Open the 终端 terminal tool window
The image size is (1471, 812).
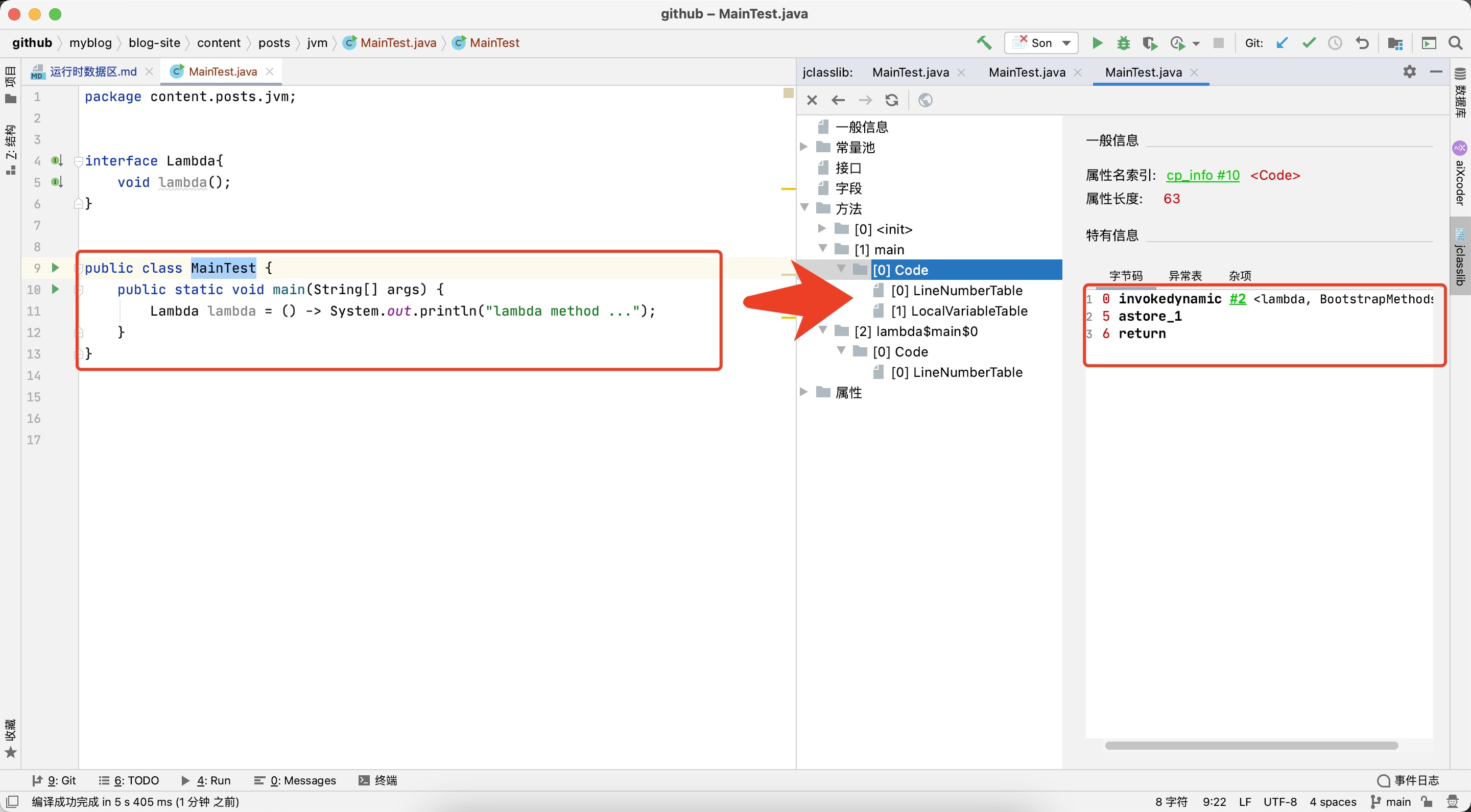click(377, 781)
